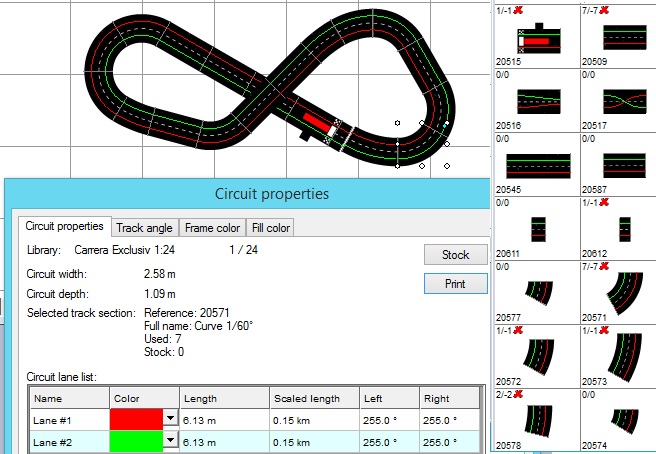Image resolution: width=656 pixels, height=454 pixels.
Task: Click the Stock button
Action: [455, 255]
